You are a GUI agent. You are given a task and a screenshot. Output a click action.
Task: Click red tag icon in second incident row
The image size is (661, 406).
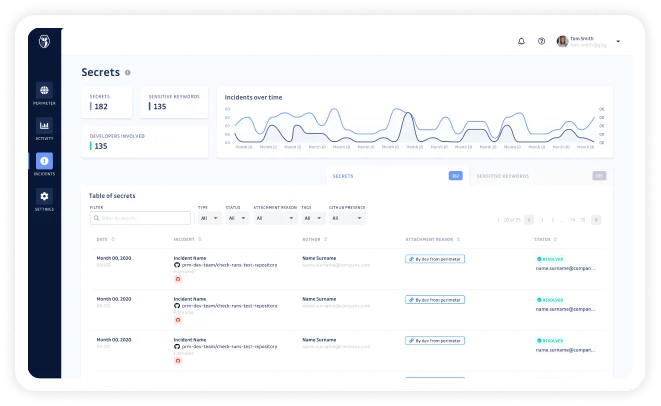(x=178, y=320)
